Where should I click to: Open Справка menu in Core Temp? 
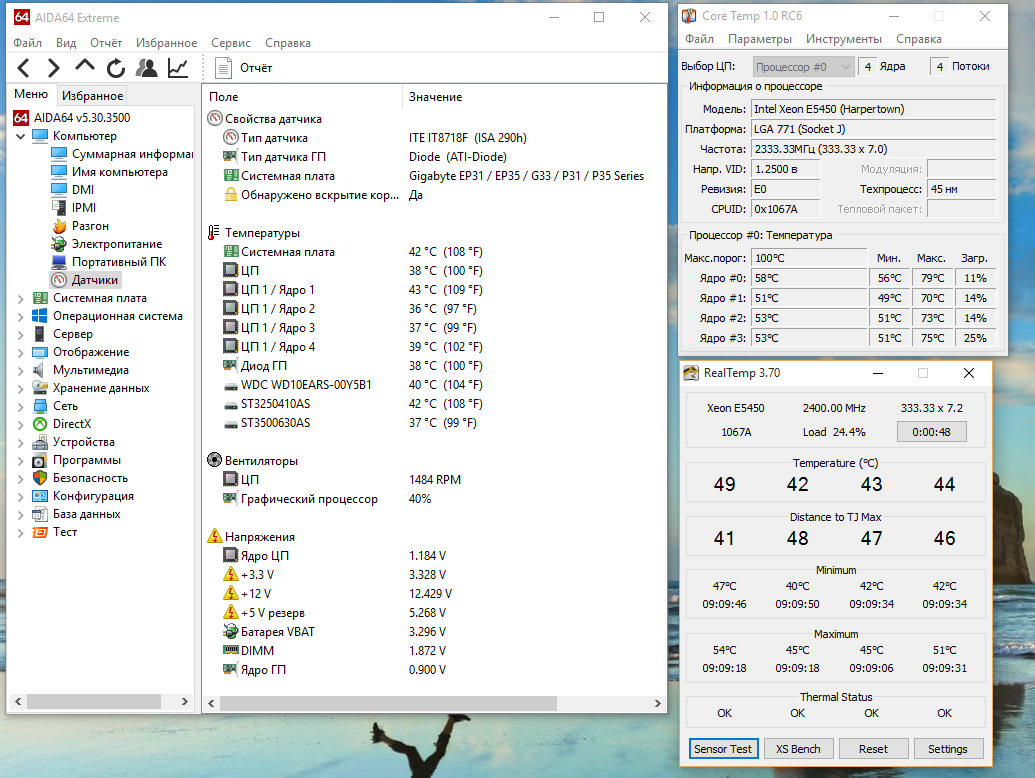(x=918, y=39)
